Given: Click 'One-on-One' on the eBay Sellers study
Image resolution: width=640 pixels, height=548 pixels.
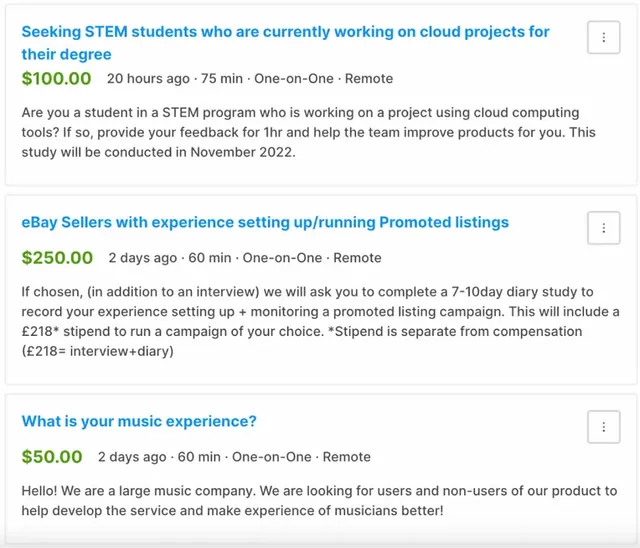Looking at the screenshot, I should click(x=282, y=258).
